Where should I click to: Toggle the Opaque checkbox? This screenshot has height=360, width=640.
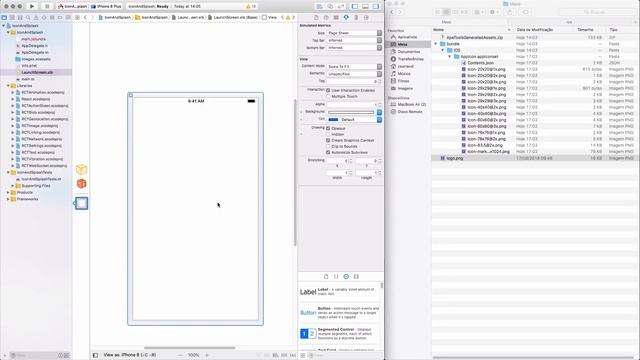point(328,128)
